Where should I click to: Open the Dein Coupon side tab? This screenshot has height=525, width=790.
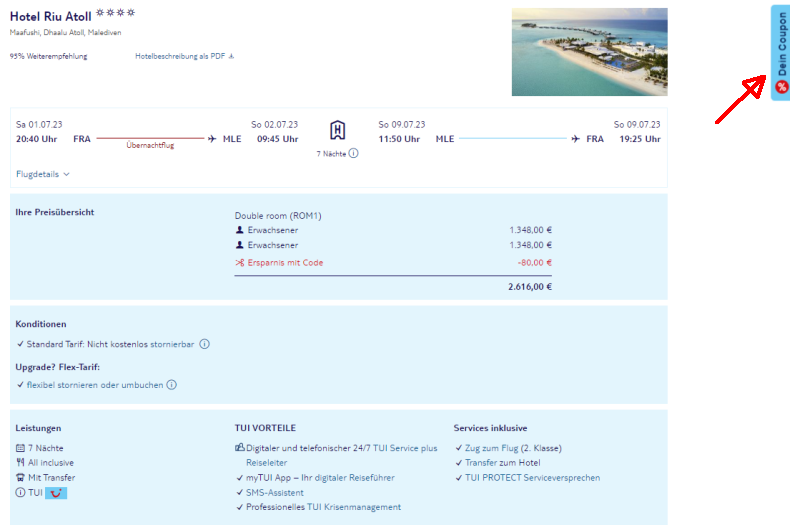781,50
